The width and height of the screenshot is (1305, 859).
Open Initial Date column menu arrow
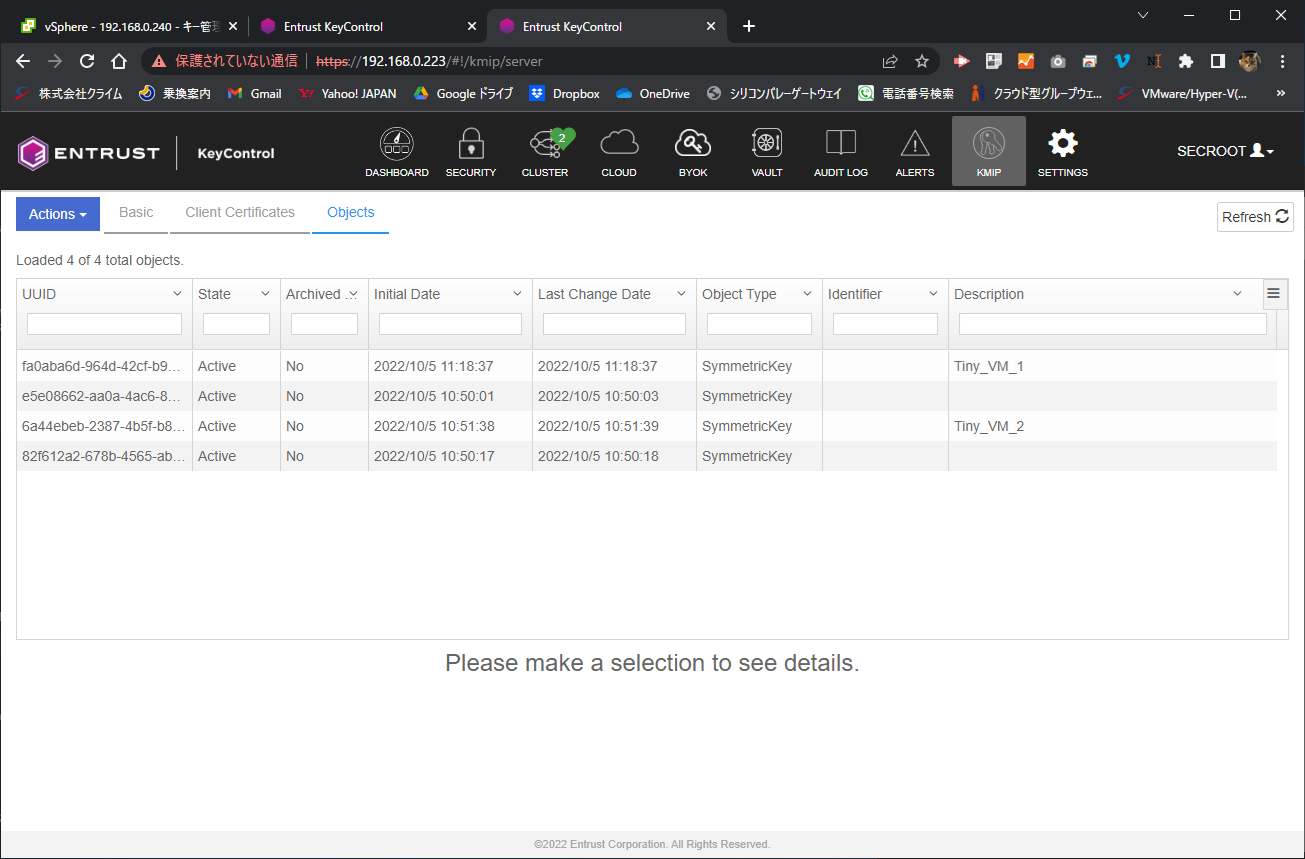pos(517,294)
